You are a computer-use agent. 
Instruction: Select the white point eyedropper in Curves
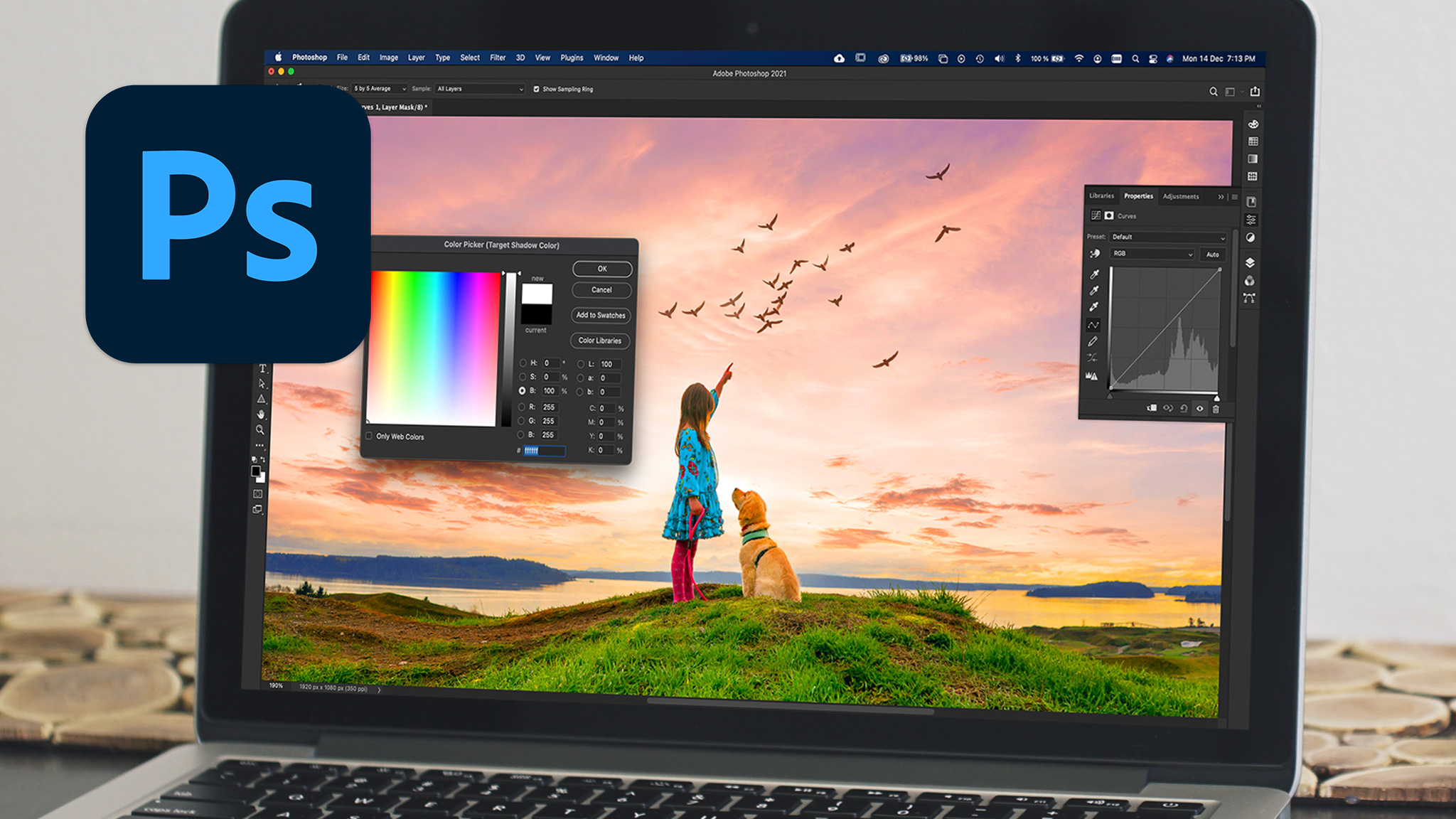1094,306
